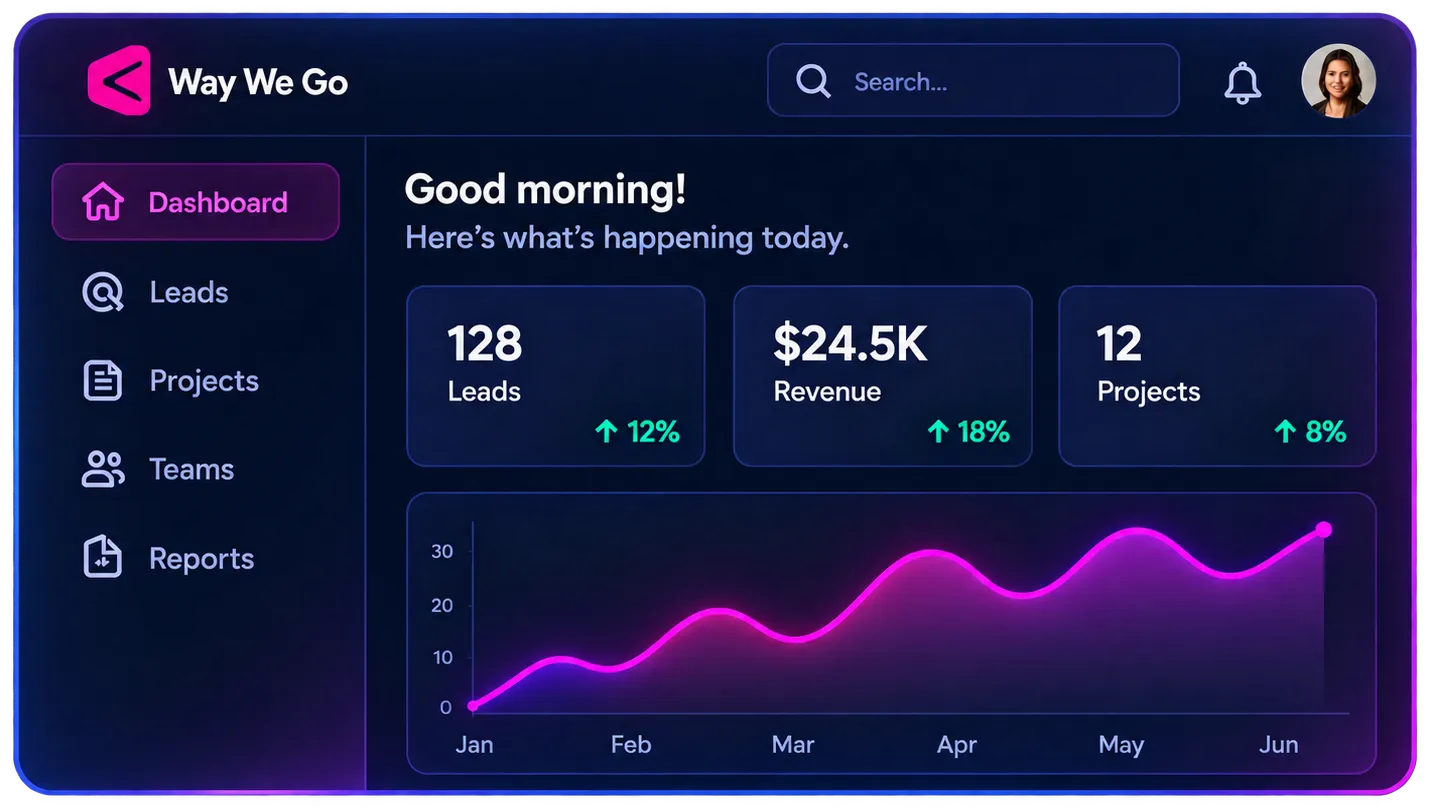Image resolution: width=1431 pixels, height=808 pixels.
Task: Click the Teams people icon in sidebar
Action: [x=102, y=469]
